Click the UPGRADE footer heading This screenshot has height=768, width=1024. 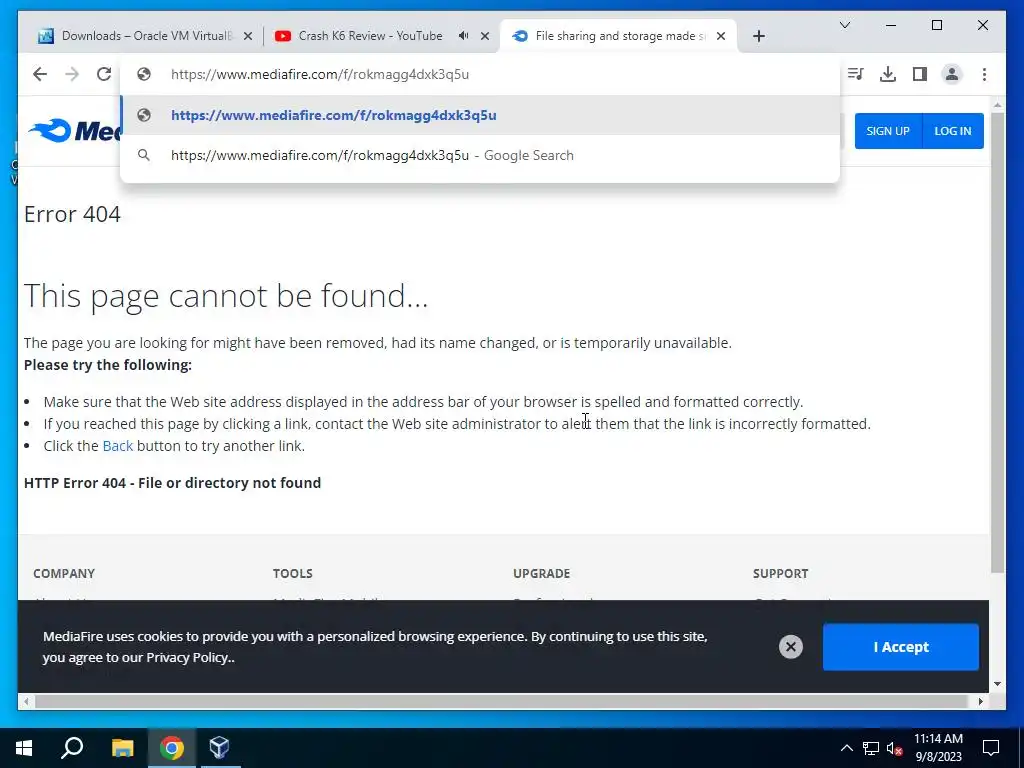[541, 573]
